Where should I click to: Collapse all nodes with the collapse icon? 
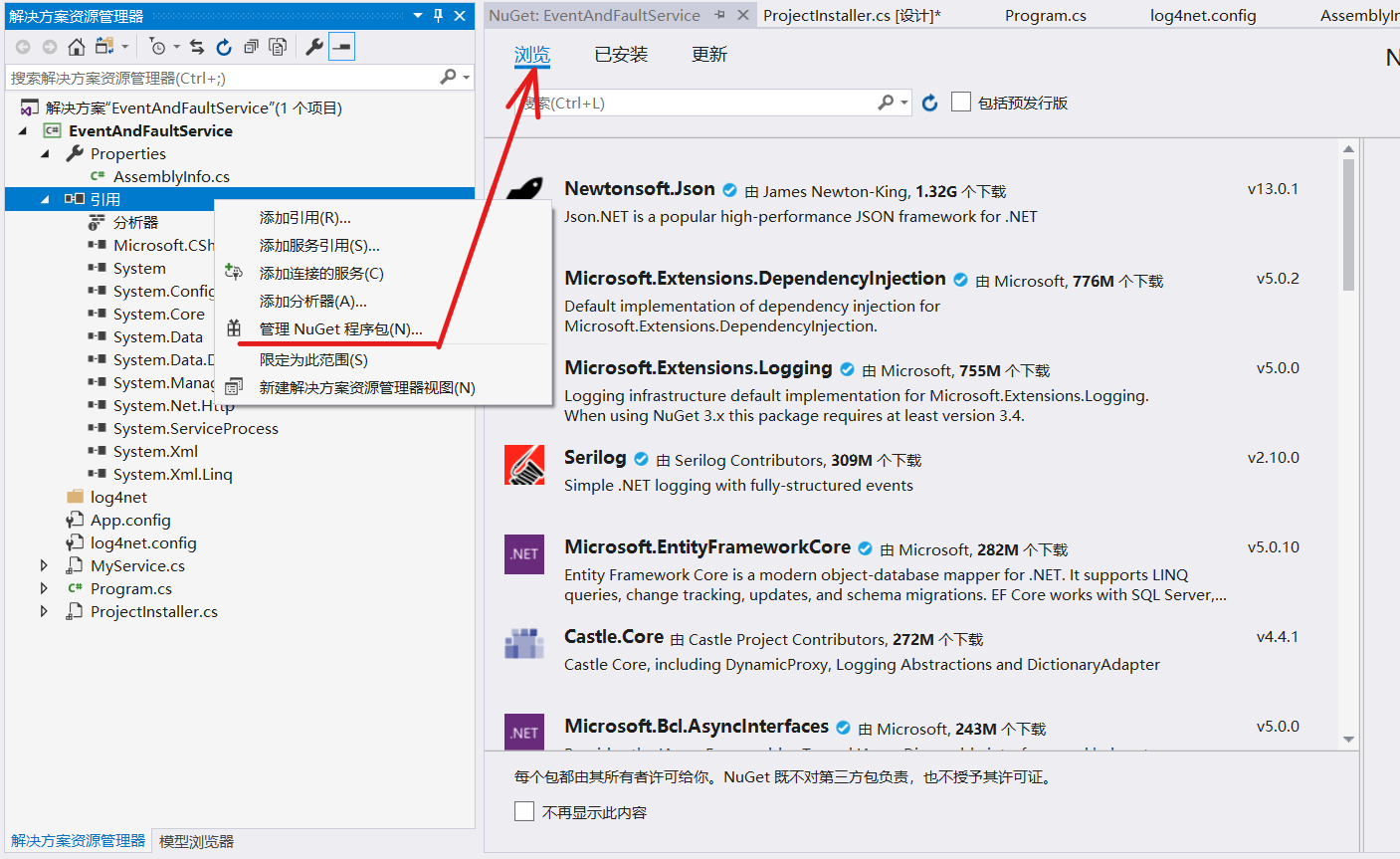tap(251, 47)
